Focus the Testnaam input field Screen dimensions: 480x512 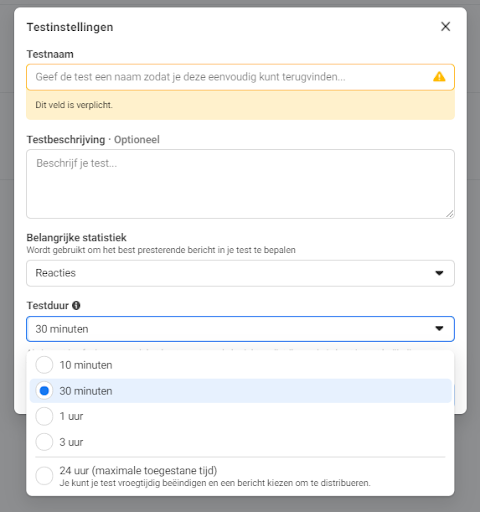[x=240, y=77]
